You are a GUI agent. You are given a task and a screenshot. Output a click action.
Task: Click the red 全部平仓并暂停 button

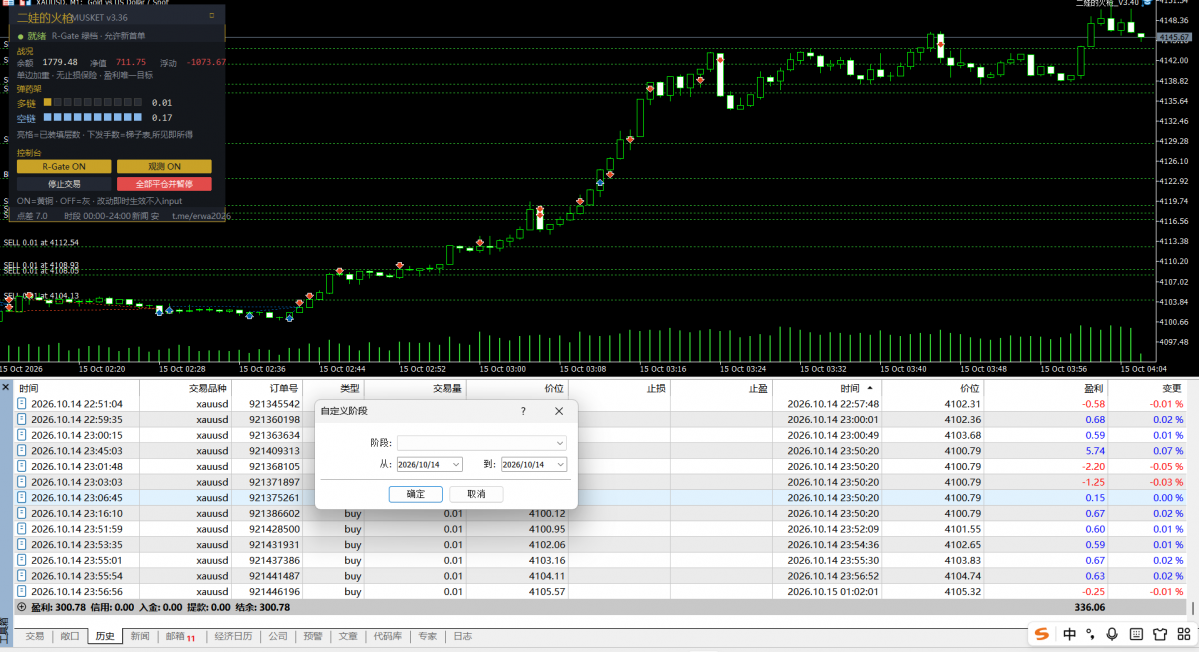click(x=164, y=183)
